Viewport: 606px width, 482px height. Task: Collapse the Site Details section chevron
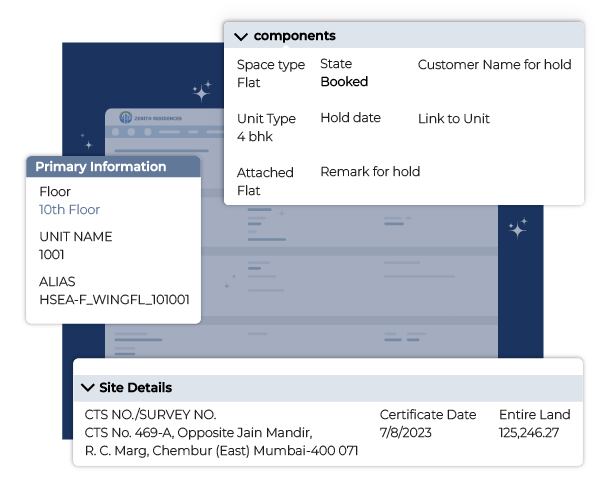pyautogui.click(x=86, y=388)
